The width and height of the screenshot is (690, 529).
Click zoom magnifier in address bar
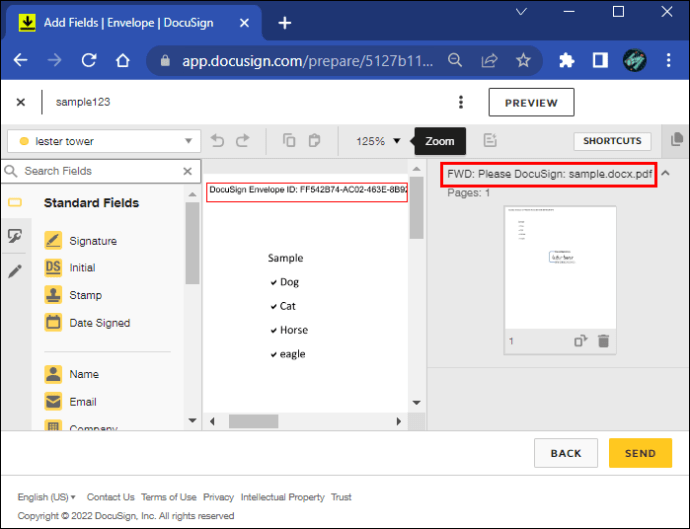click(x=455, y=60)
